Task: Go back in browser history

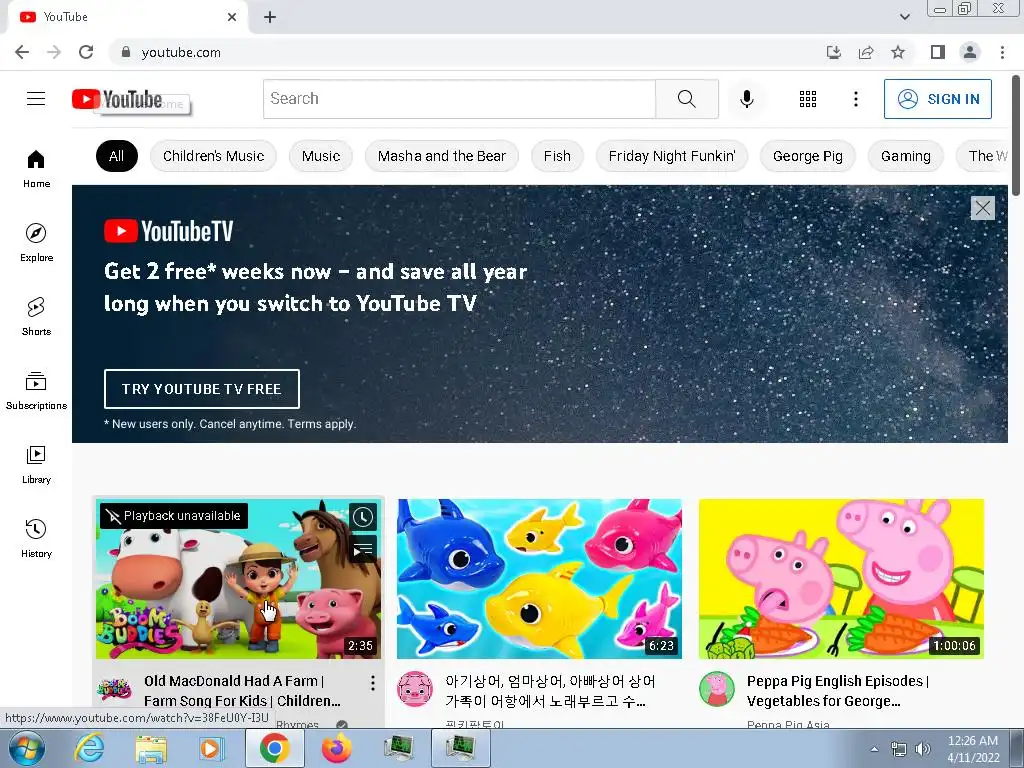Action: (22, 52)
